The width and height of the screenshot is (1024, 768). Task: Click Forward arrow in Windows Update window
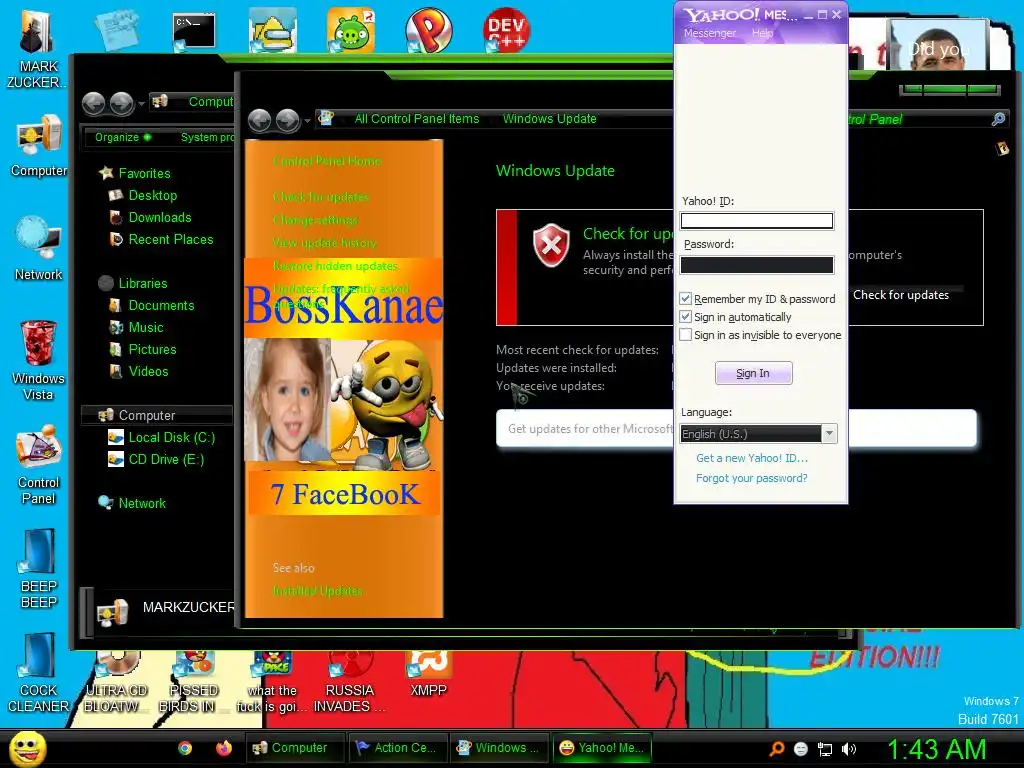point(287,120)
